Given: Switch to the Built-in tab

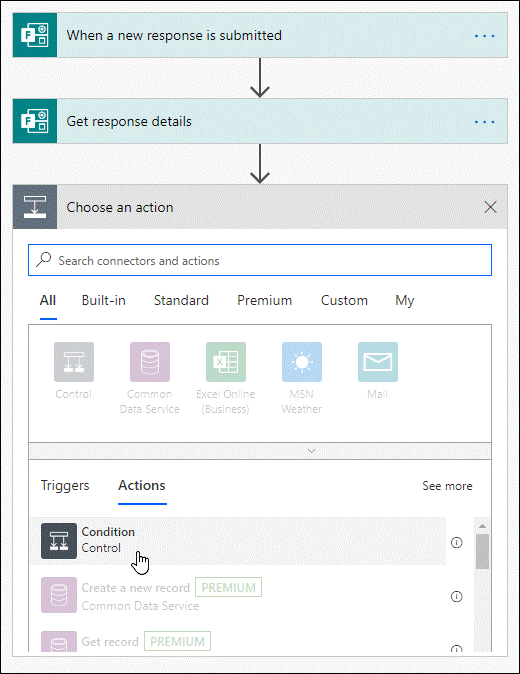Looking at the screenshot, I should tap(104, 300).
